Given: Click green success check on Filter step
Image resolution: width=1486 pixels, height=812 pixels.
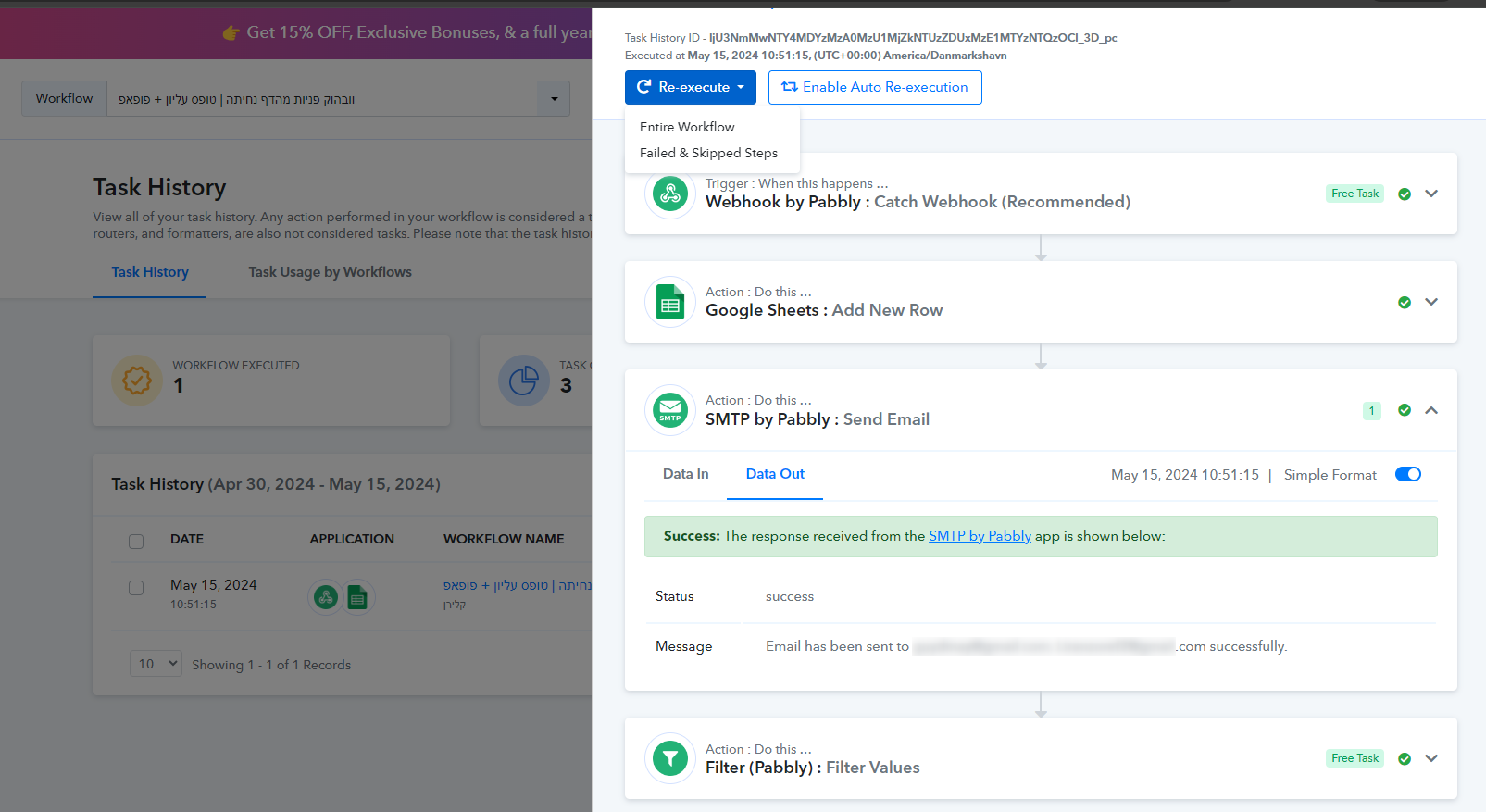Looking at the screenshot, I should tap(1405, 759).
